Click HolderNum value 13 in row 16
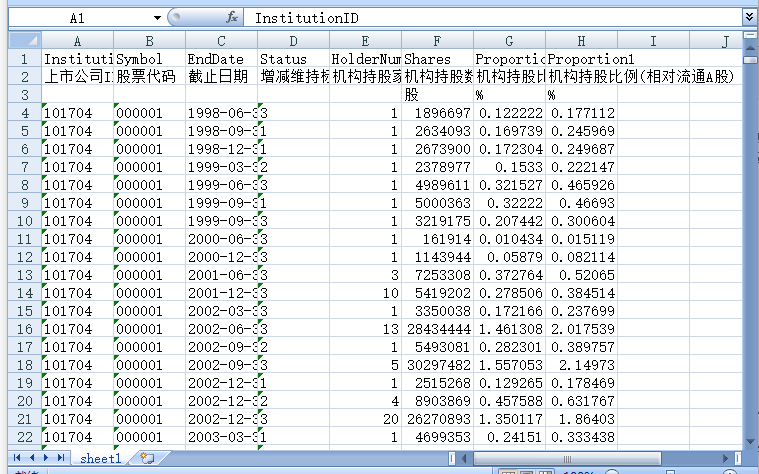The image size is (759, 474). pos(365,329)
